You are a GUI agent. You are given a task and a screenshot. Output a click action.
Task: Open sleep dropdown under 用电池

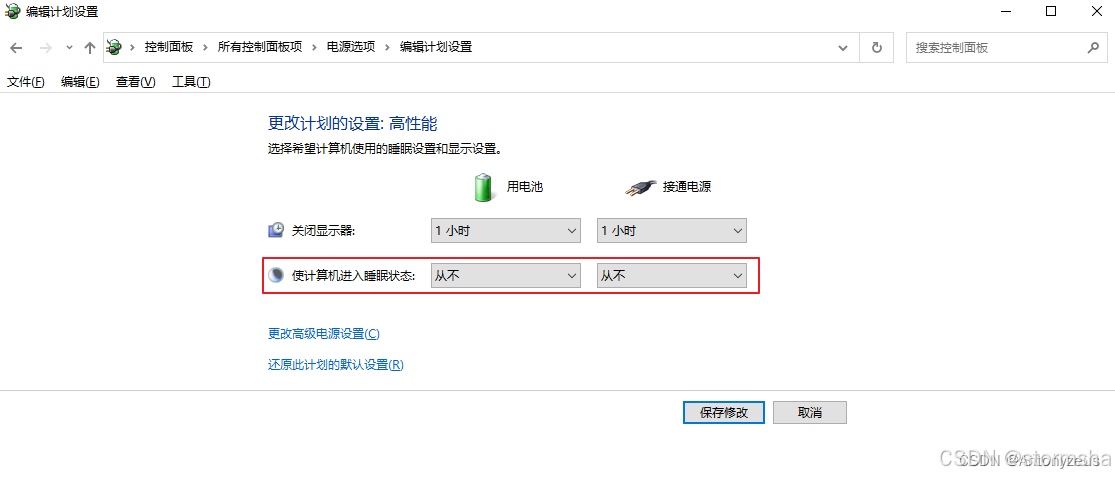(506, 276)
